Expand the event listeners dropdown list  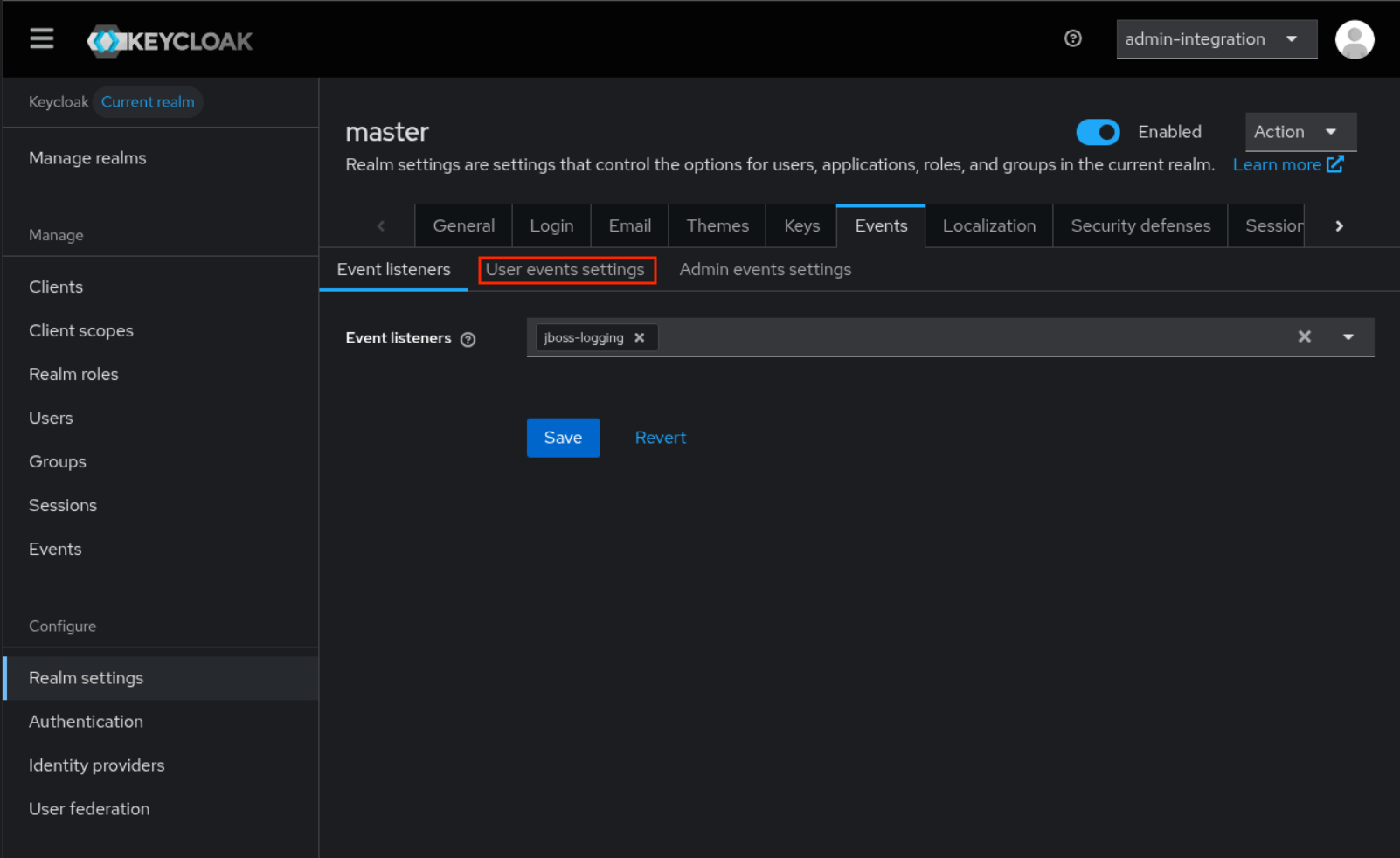pyautogui.click(x=1348, y=337)
